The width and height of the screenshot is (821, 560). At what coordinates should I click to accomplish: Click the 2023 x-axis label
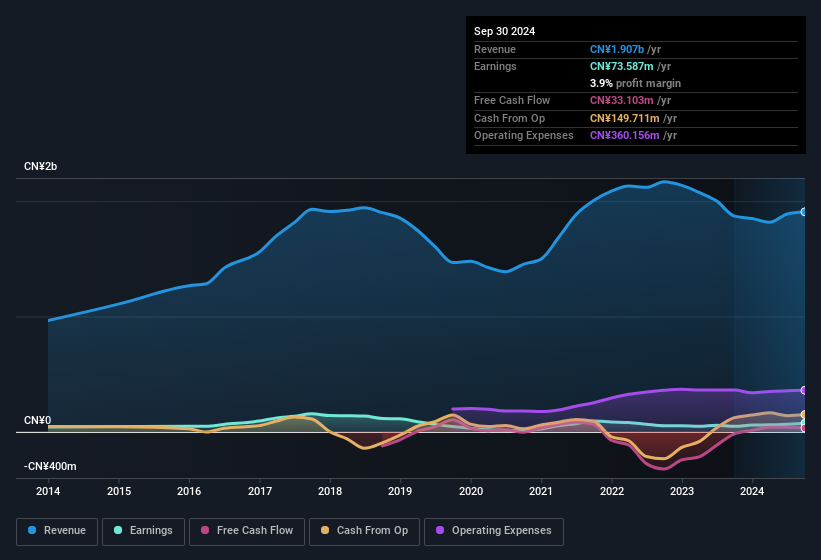682,491
